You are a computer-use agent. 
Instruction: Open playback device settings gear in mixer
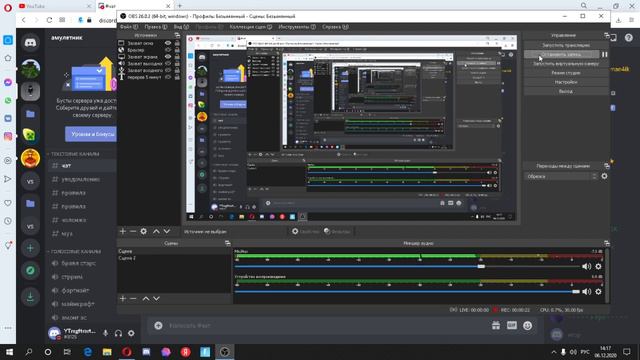click(x=598, y=292)
